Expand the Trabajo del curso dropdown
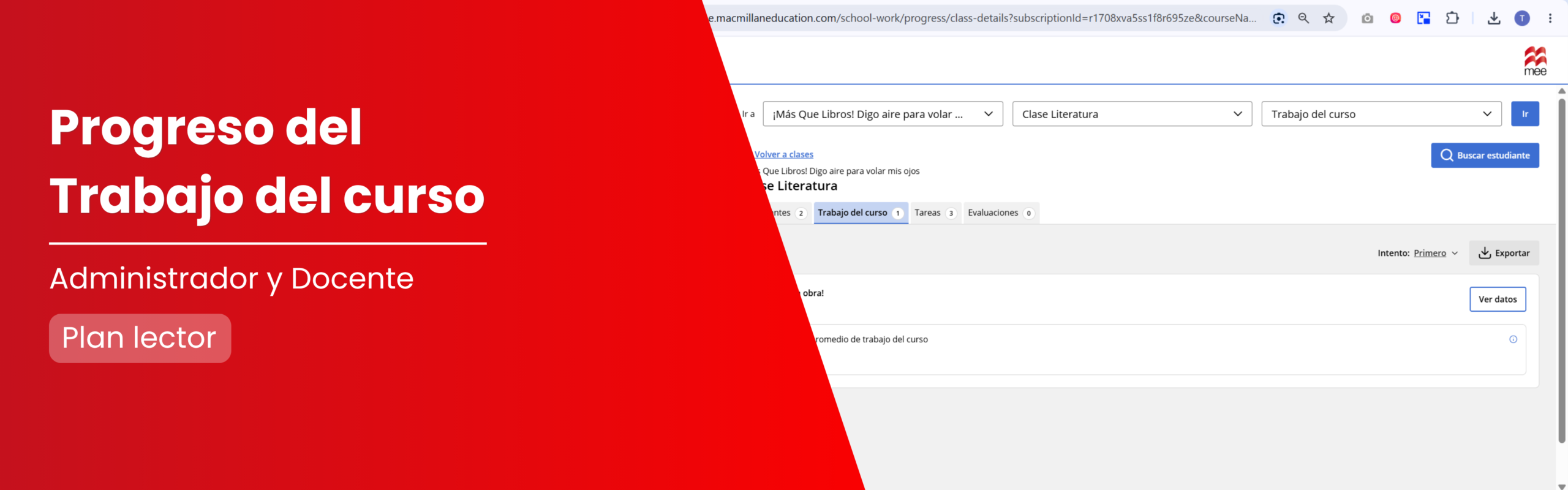Image resolution: width=1568 pixels, height=490 pixels. 1381,114
